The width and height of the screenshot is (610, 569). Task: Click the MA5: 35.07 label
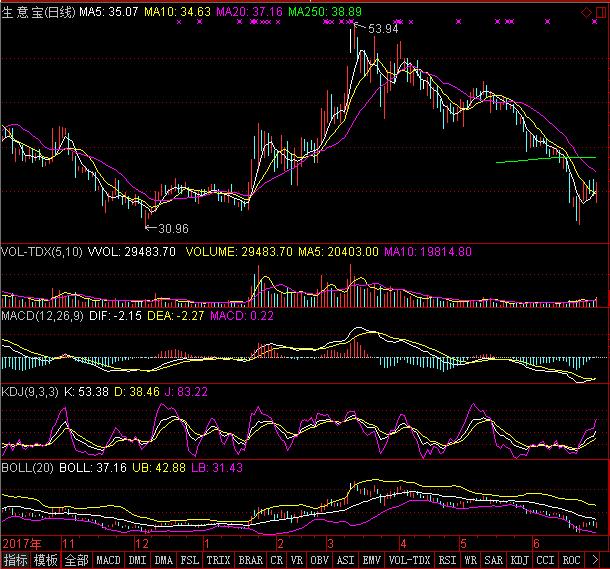point(109,12)
